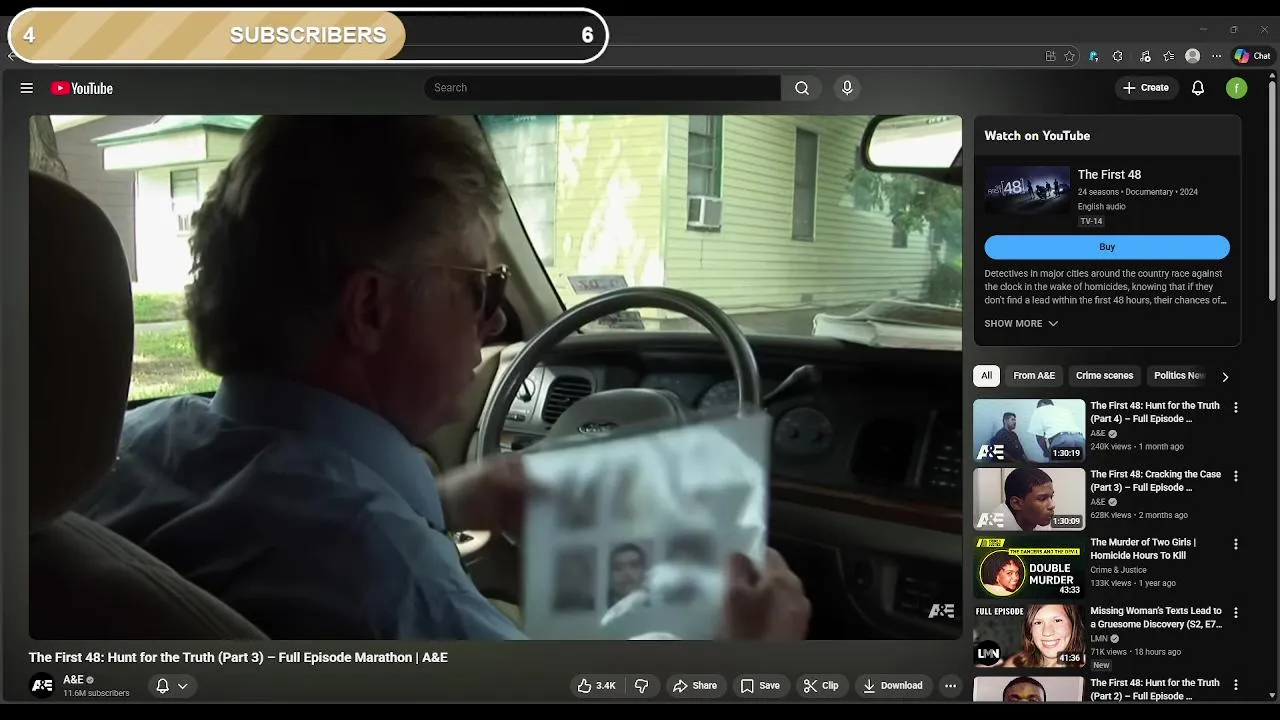Screen dimensions: 1280x720
Task: Open options for Cracking the Case Part 3
Action: (1236, 476)
